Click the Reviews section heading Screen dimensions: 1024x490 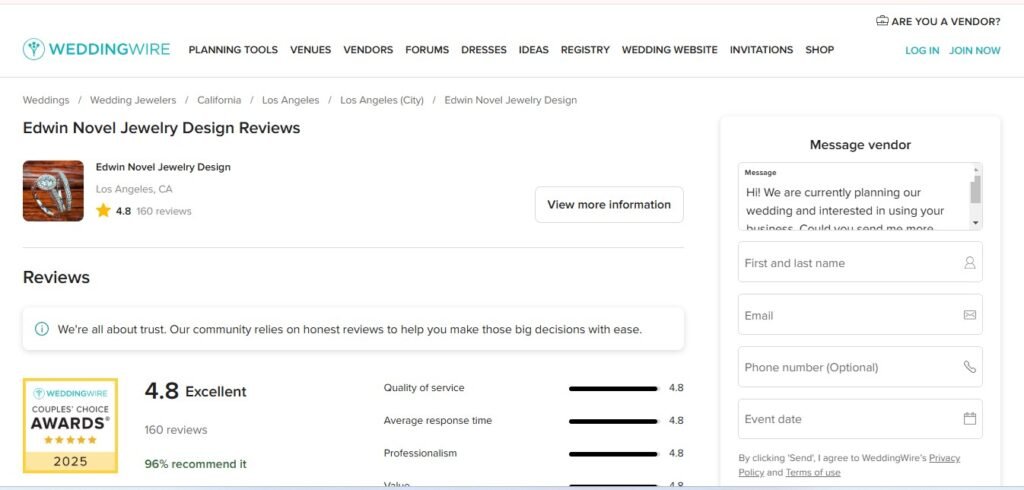tap(56, 277)
